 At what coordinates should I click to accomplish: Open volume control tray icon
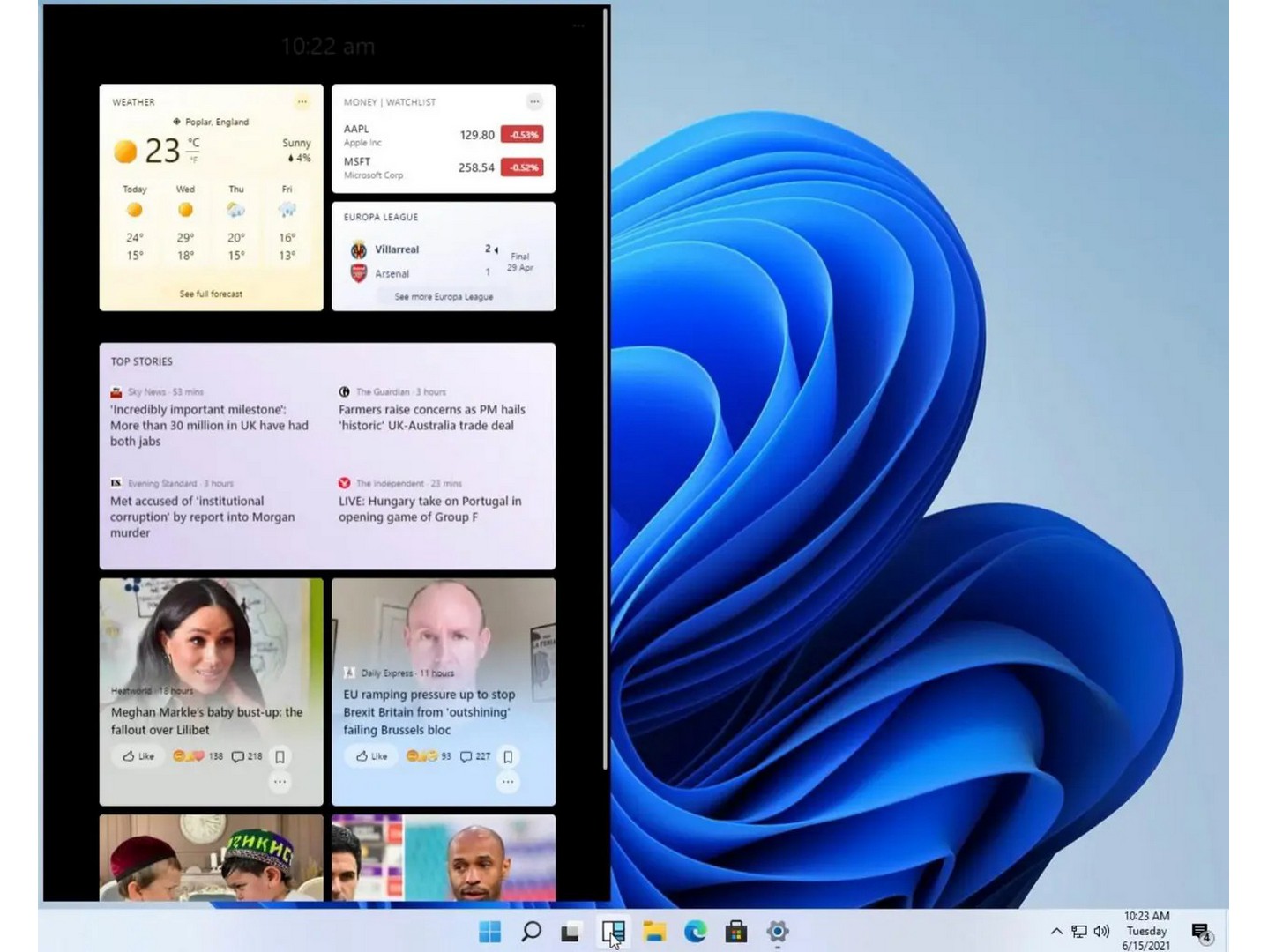pos(1101,931)
